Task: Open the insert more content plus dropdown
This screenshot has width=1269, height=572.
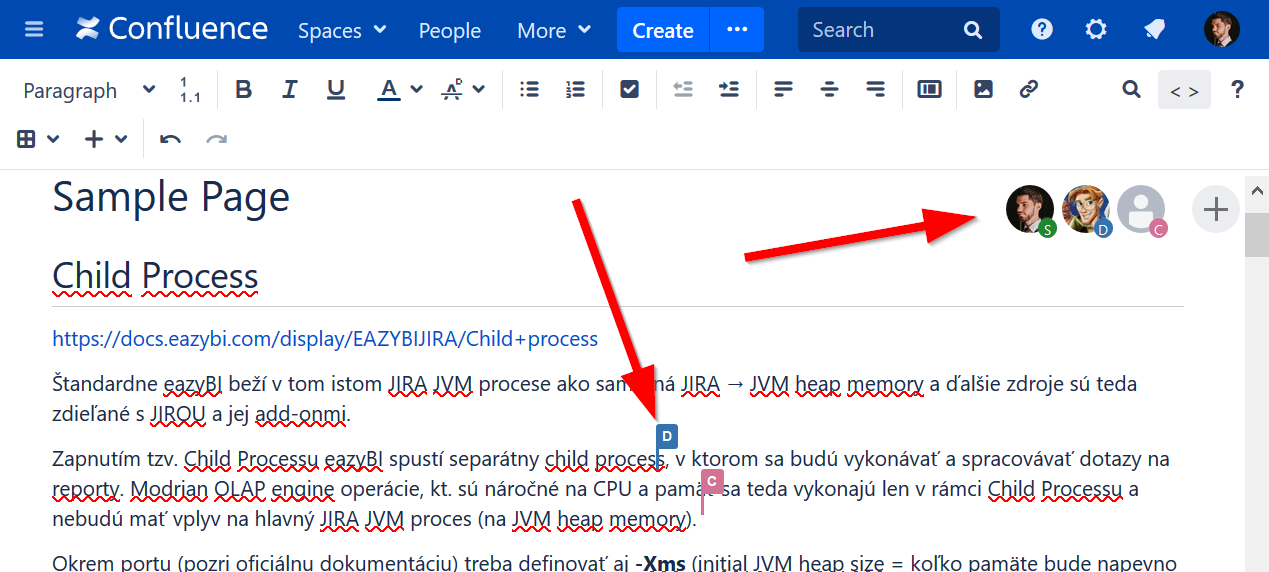Action: (106, 139)
